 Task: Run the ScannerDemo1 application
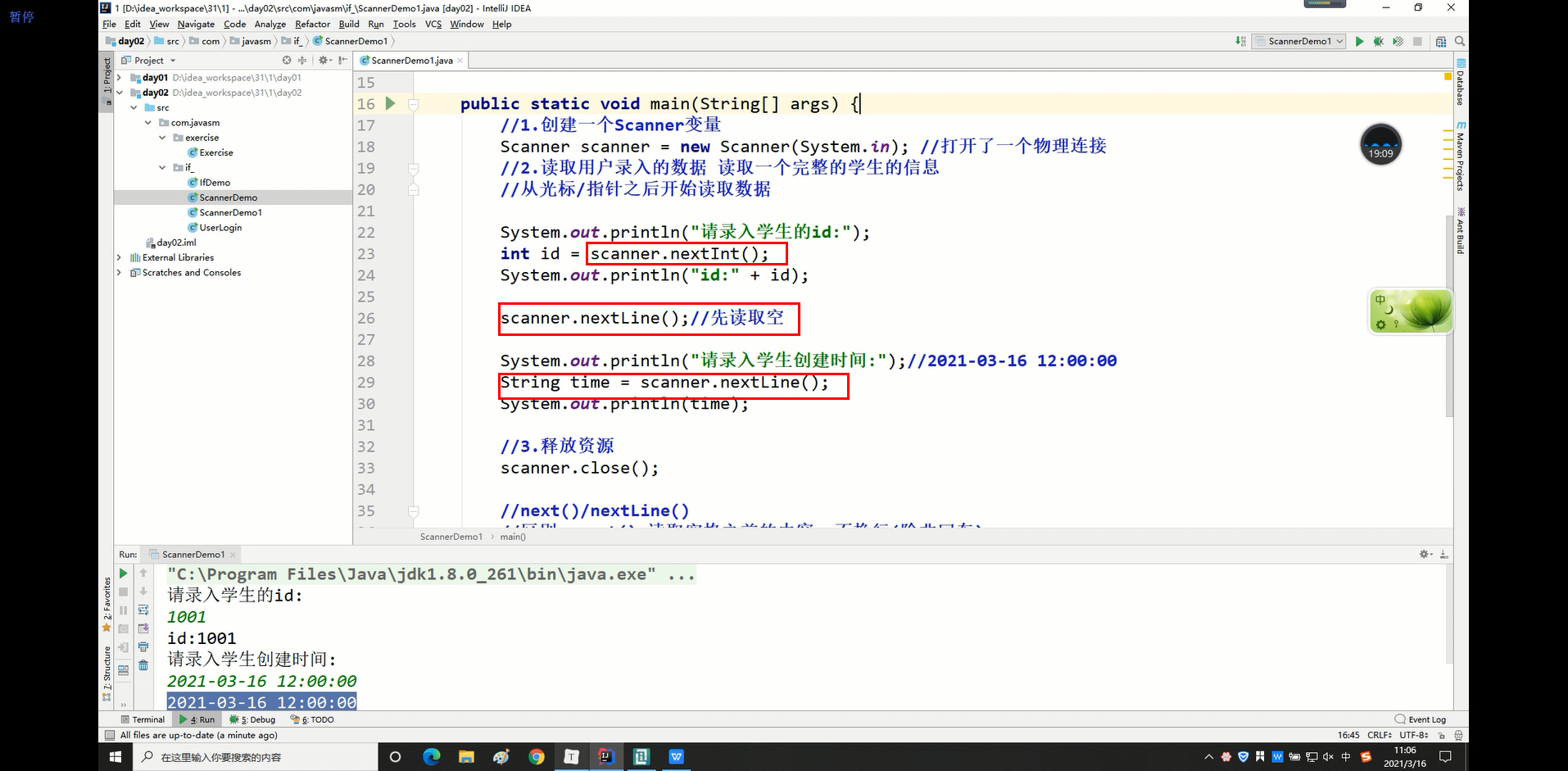tap(1359, 41)
